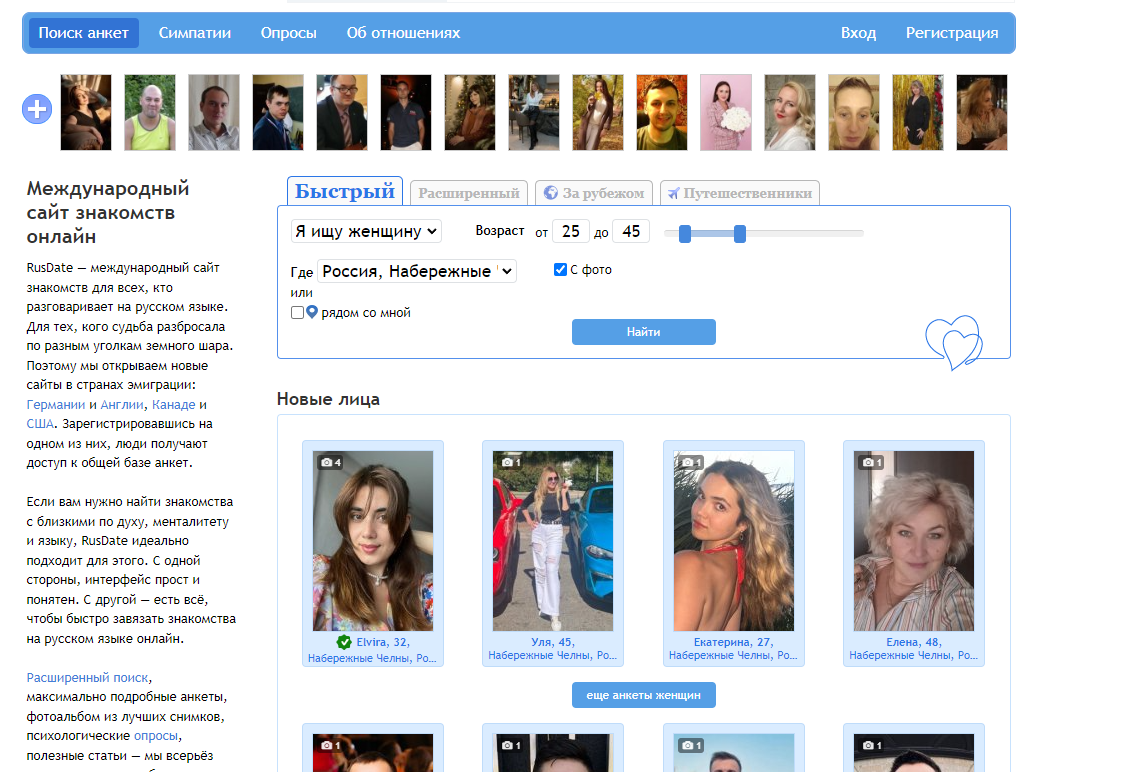Open the Опросы section
The width and height of the screenshot is (1144, 772).
click(289, 33)
